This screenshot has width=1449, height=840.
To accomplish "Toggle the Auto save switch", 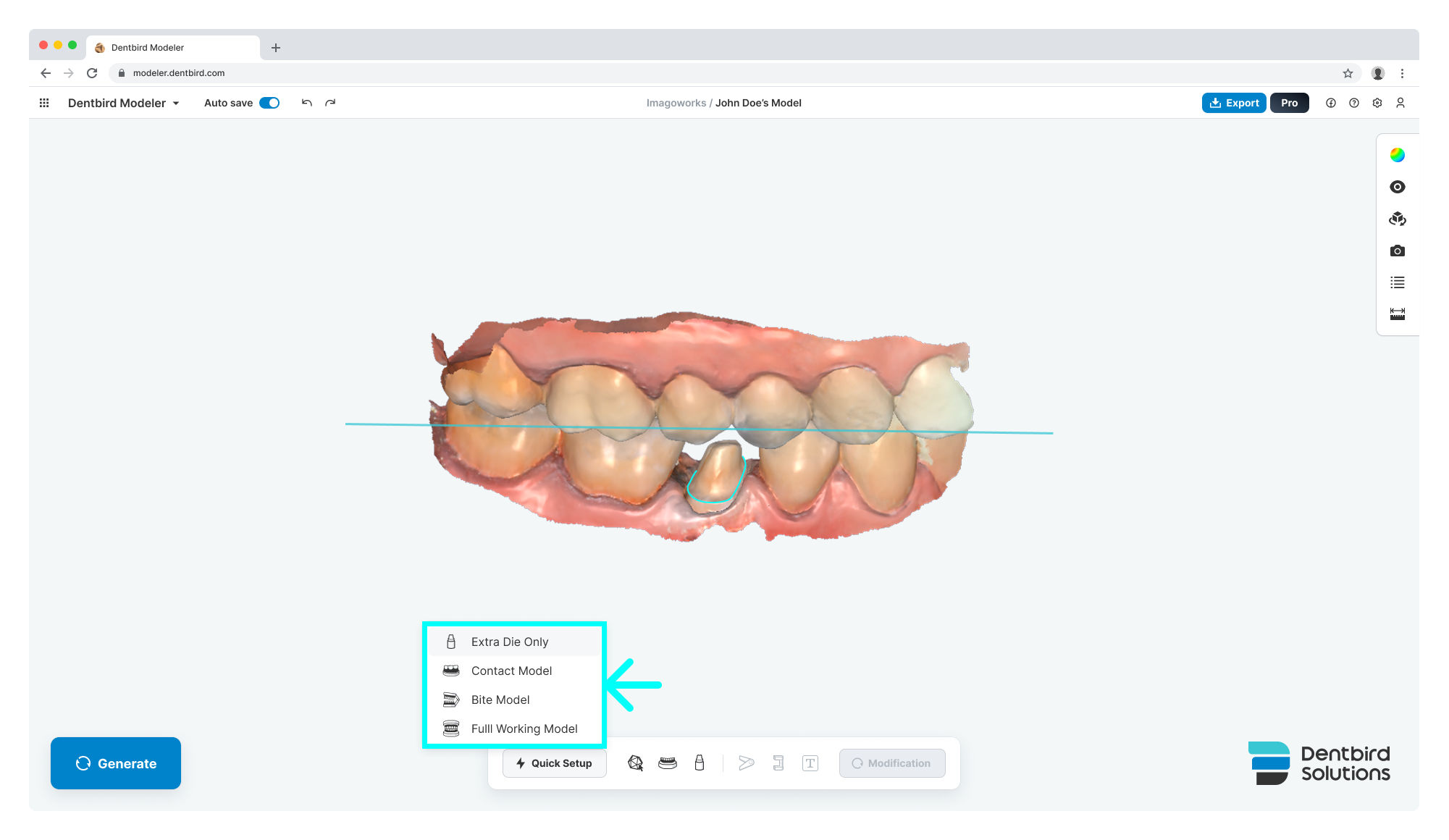I will pos(269,103).
